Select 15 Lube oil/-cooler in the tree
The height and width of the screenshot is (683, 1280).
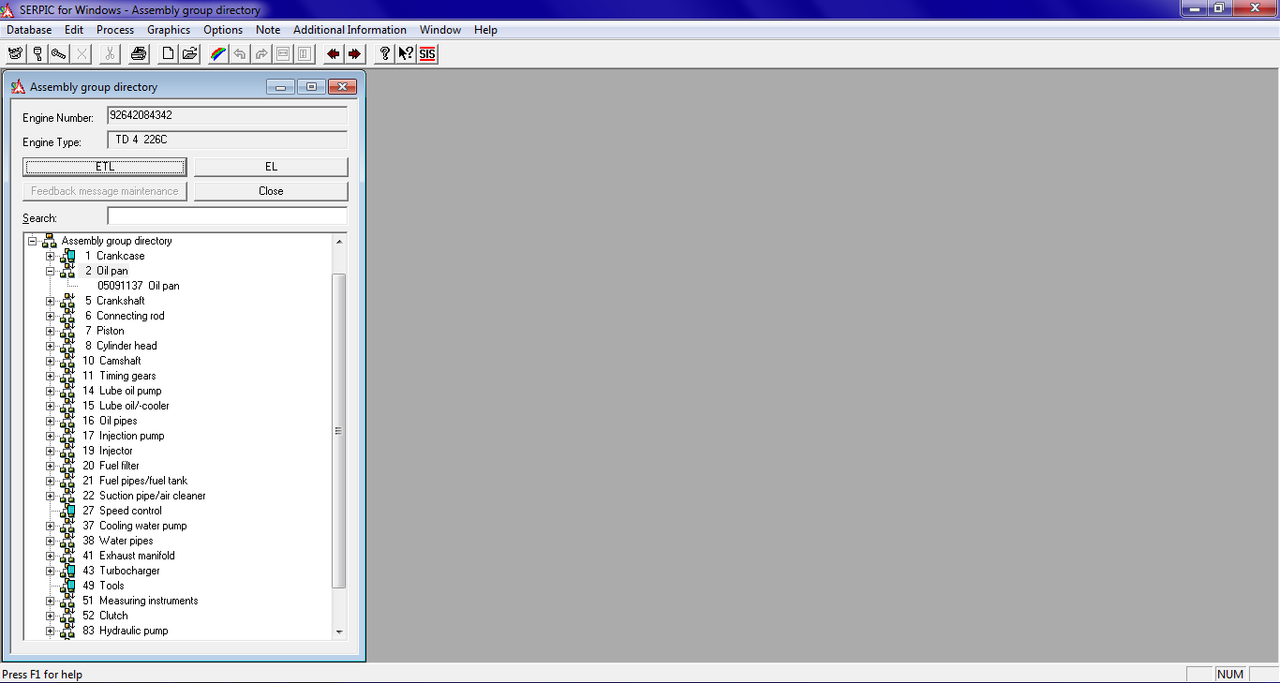coord(126,406)
